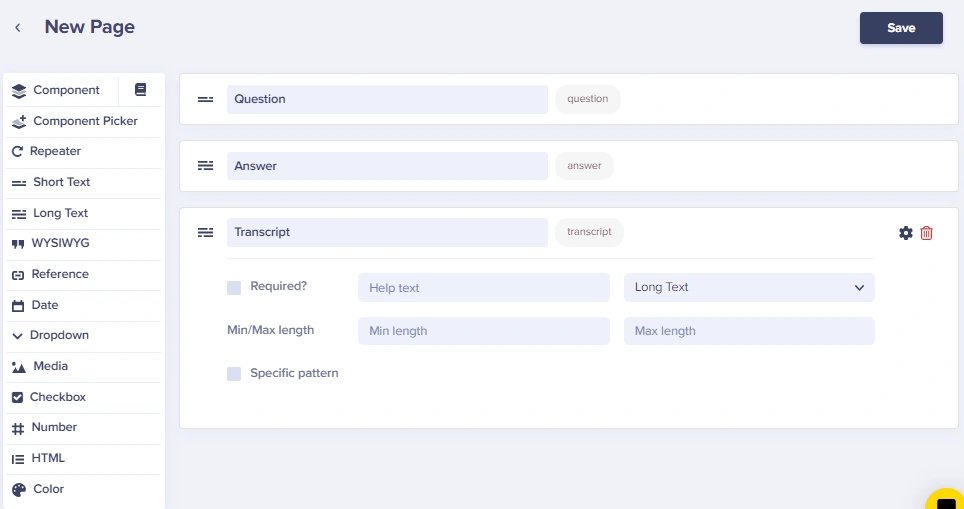The width and height of the screenshot is (964, 509).
Task: Add a Checkbox field from sidebar
Action: point(84,397)
